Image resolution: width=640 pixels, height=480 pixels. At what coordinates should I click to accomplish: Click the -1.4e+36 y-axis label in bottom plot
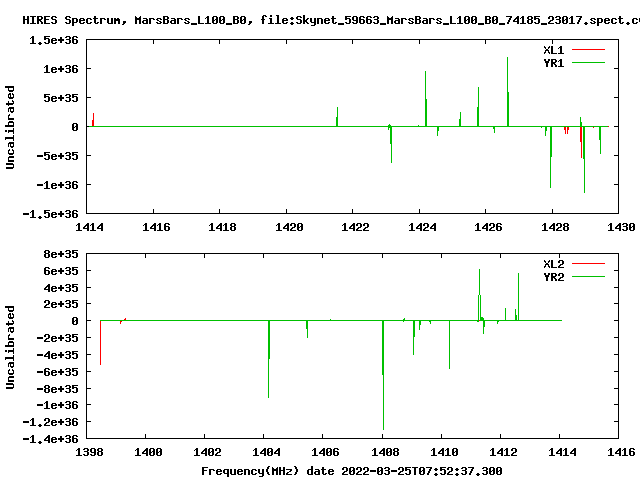50,439
